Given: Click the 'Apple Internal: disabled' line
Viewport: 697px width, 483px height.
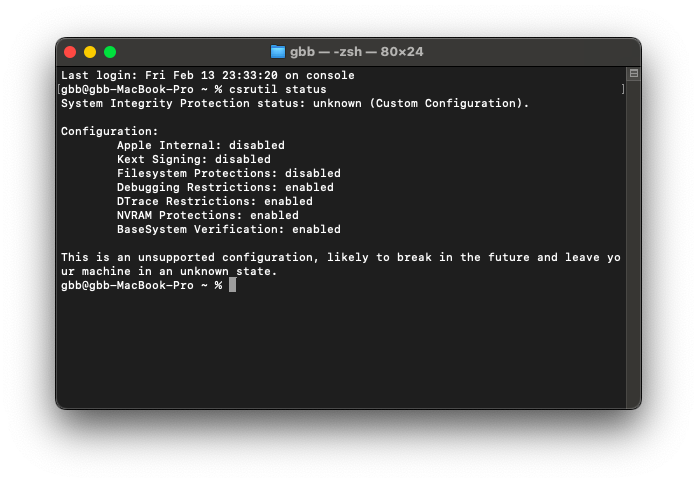Looking at the screenshot, I should 200,145.
